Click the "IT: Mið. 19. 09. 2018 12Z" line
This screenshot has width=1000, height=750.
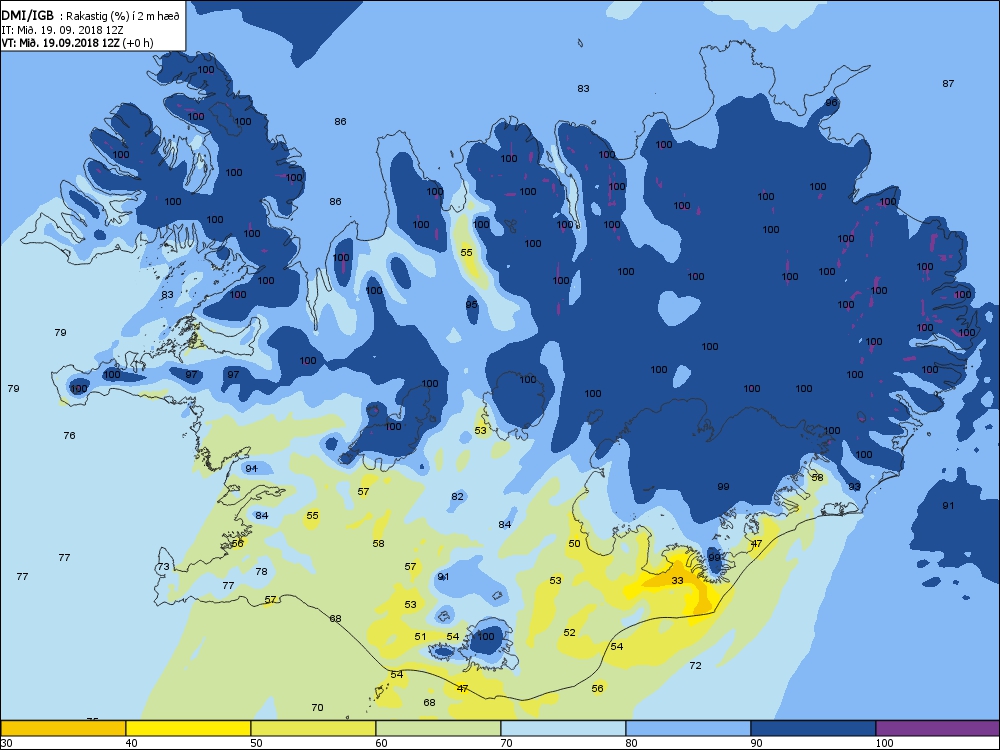[62, 30]
